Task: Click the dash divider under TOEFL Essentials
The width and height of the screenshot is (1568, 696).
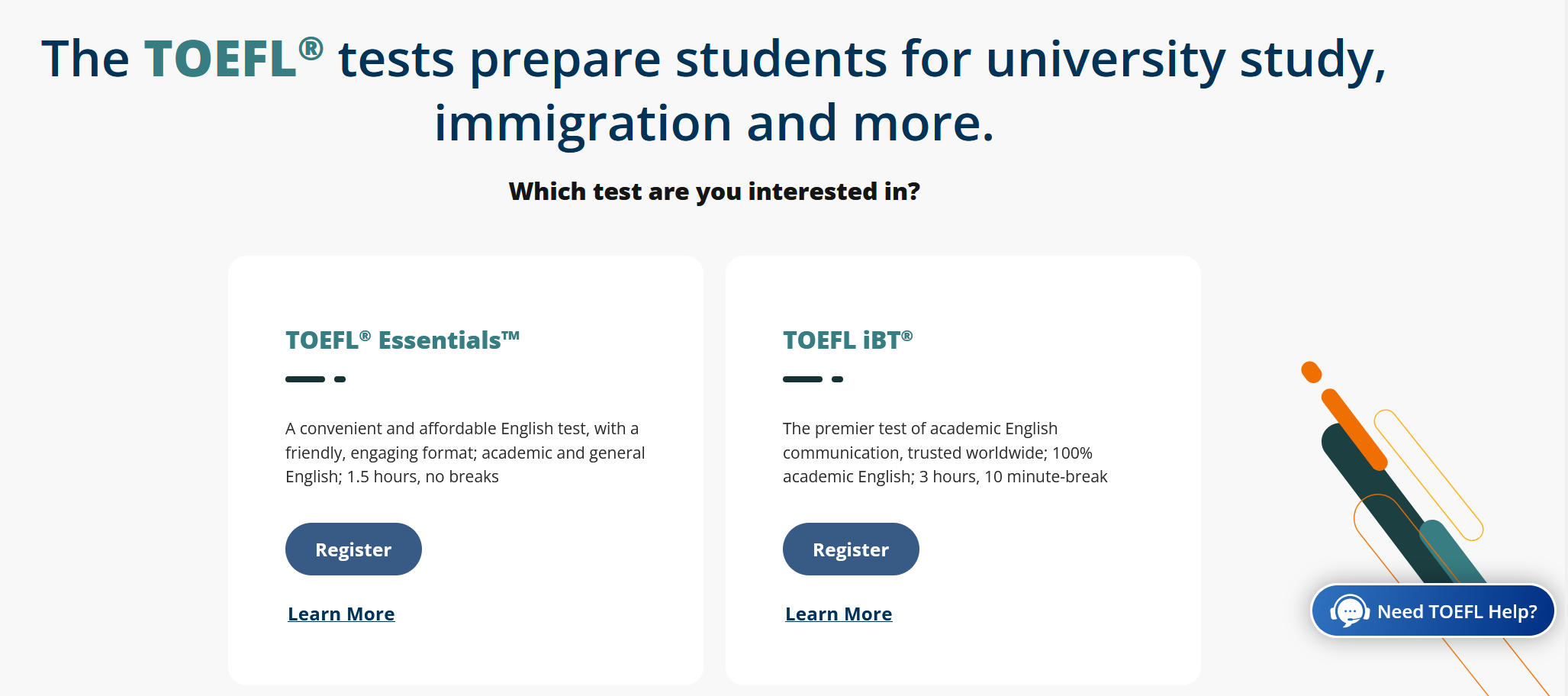Action: (x=315, y=379)
